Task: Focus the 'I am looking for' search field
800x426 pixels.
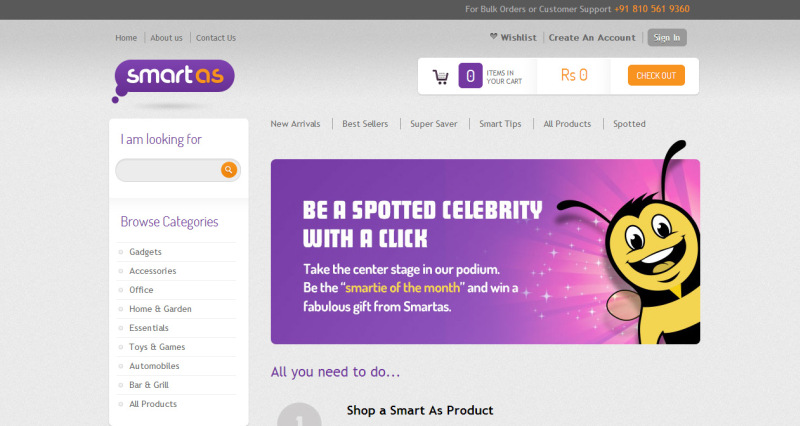Action: (168, 170)
